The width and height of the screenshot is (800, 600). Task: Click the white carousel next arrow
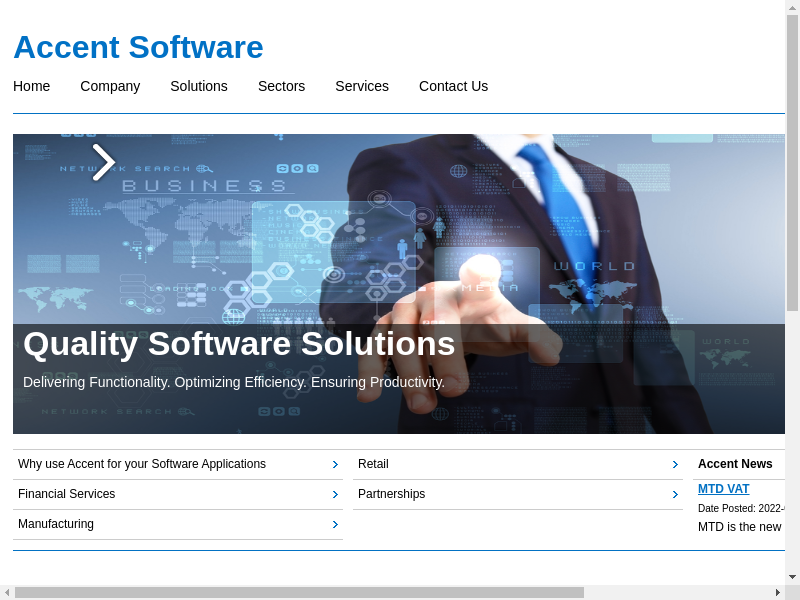point(104,162)
